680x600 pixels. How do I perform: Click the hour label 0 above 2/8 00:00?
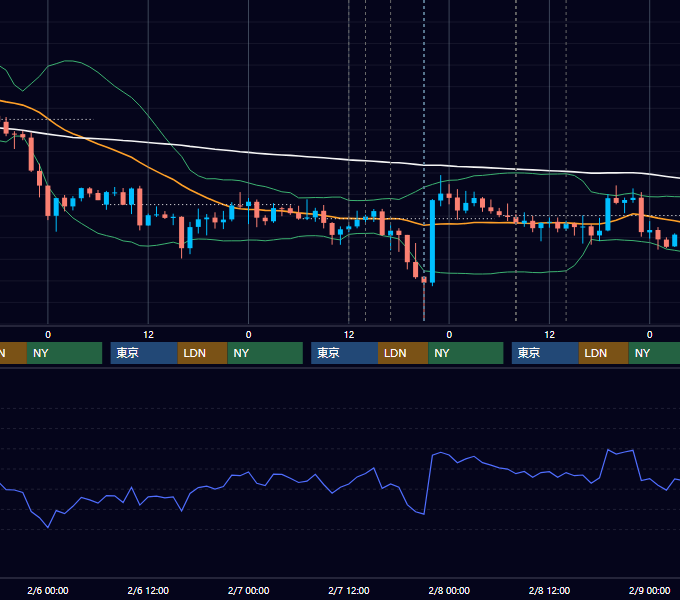(449, 335)
